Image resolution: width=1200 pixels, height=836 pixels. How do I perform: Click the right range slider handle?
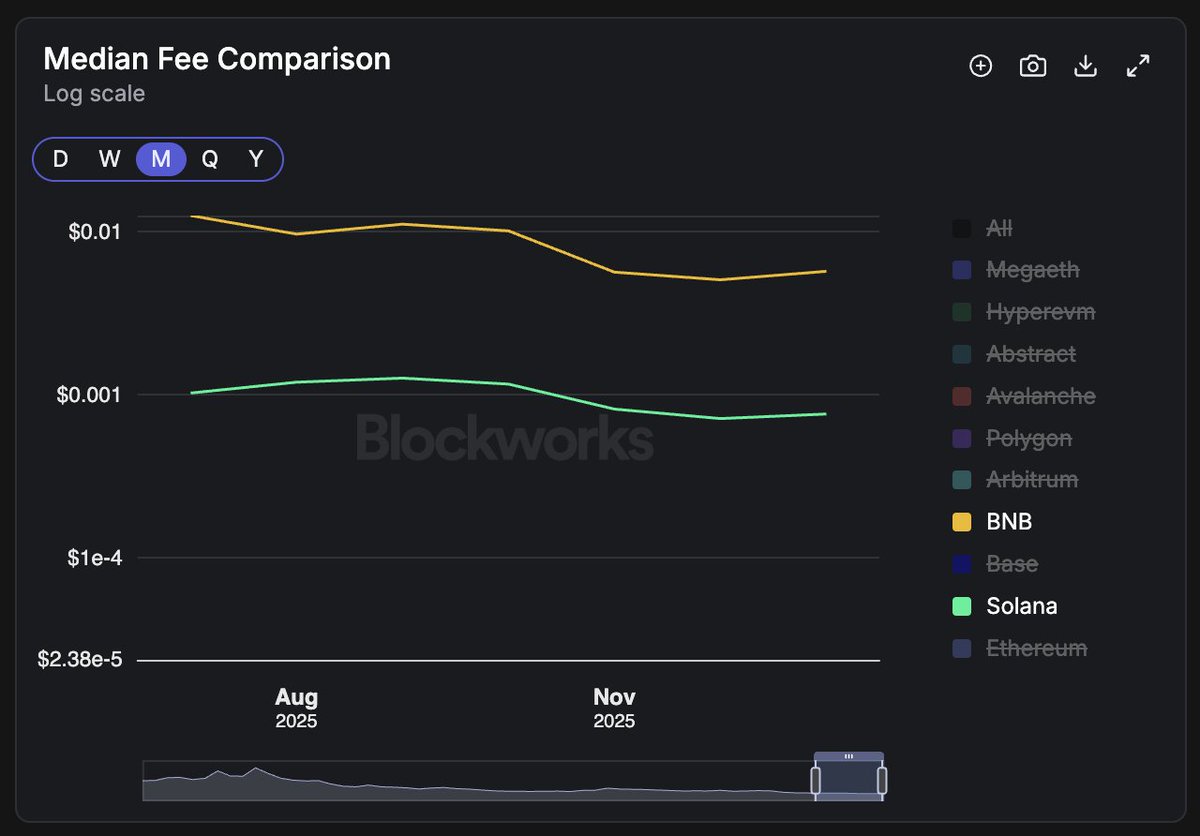[x=882, y=780]
